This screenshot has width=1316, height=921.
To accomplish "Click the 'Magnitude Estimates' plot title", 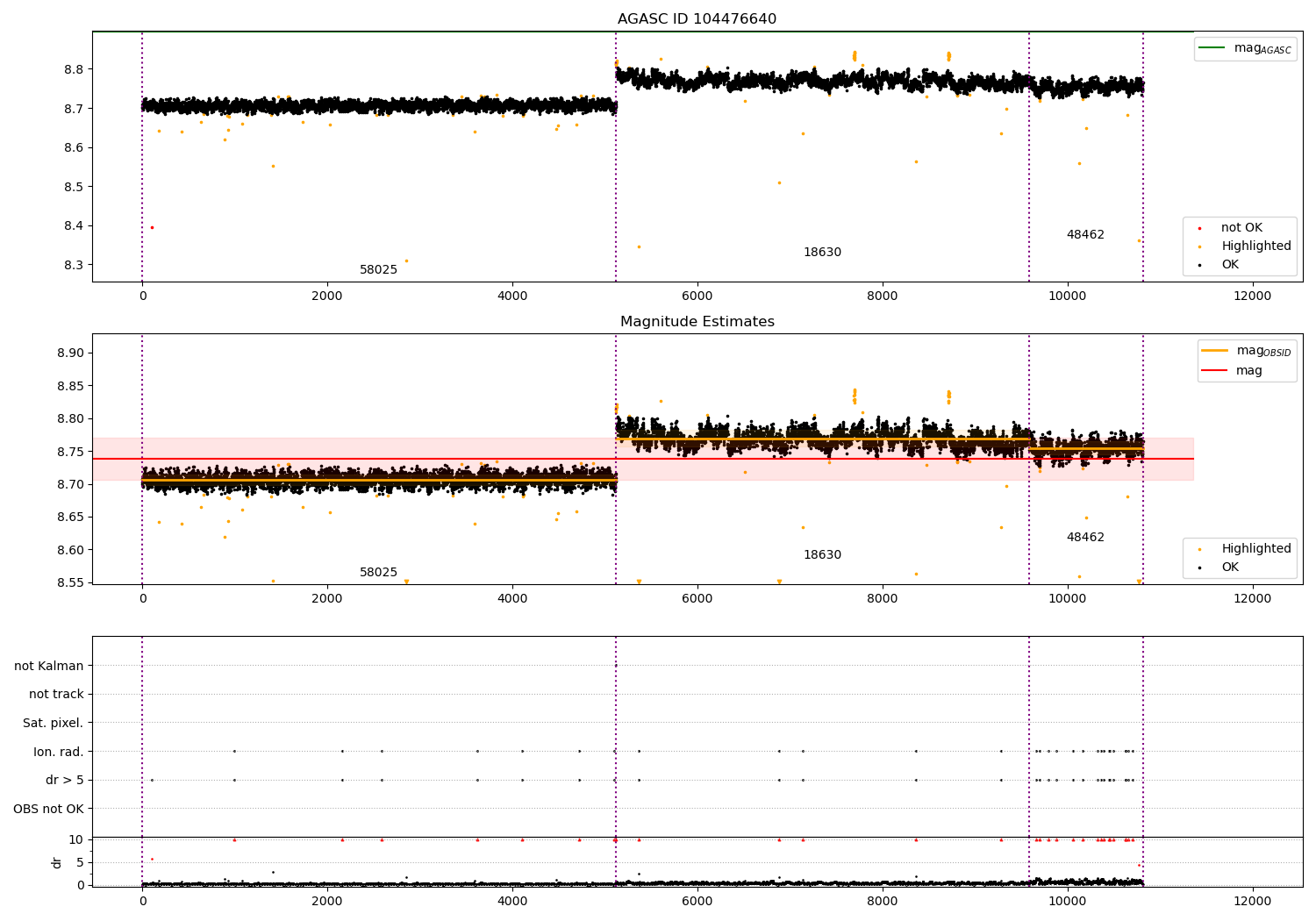I will click(697, 322).
